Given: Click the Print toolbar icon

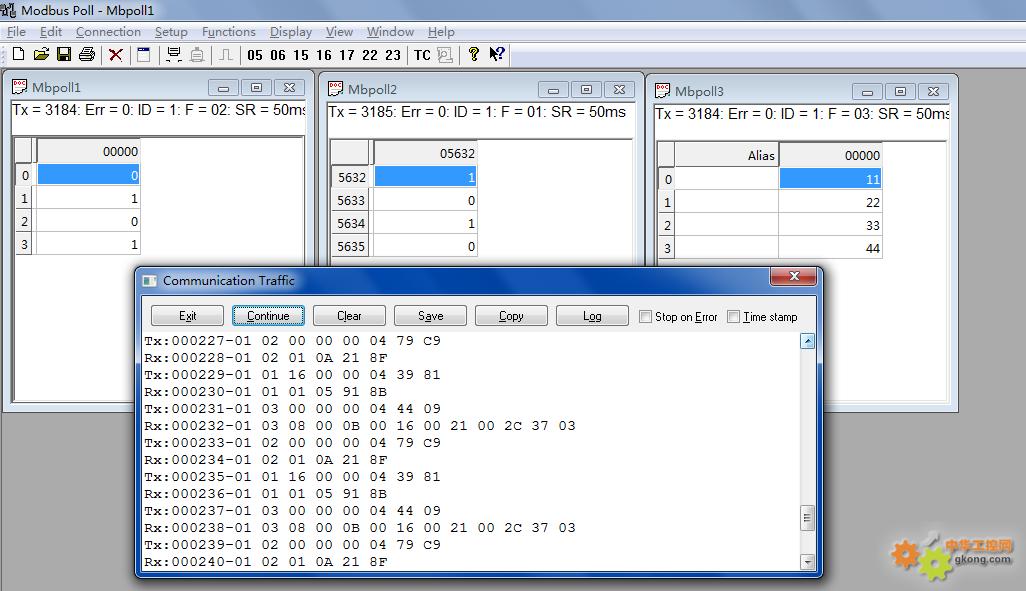Looking at the screenshot, I should pyautogui.click(x=86, y=54).
